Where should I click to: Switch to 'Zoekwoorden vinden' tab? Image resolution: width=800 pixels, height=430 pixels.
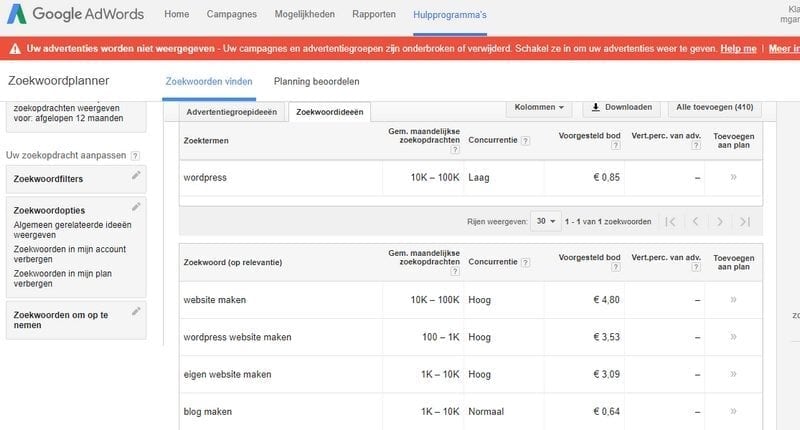209,82
